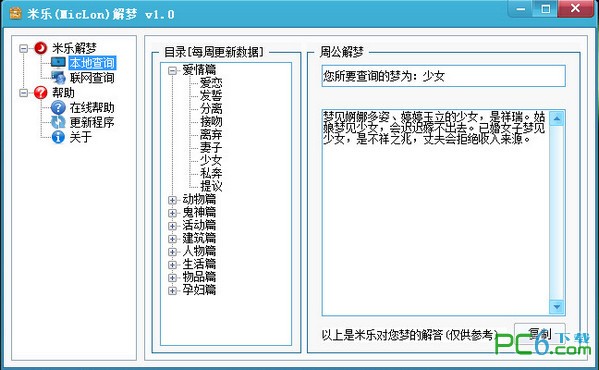The image size is (599, 370).
Task: Expand the 生活篇 category
Action: [172, 265]
